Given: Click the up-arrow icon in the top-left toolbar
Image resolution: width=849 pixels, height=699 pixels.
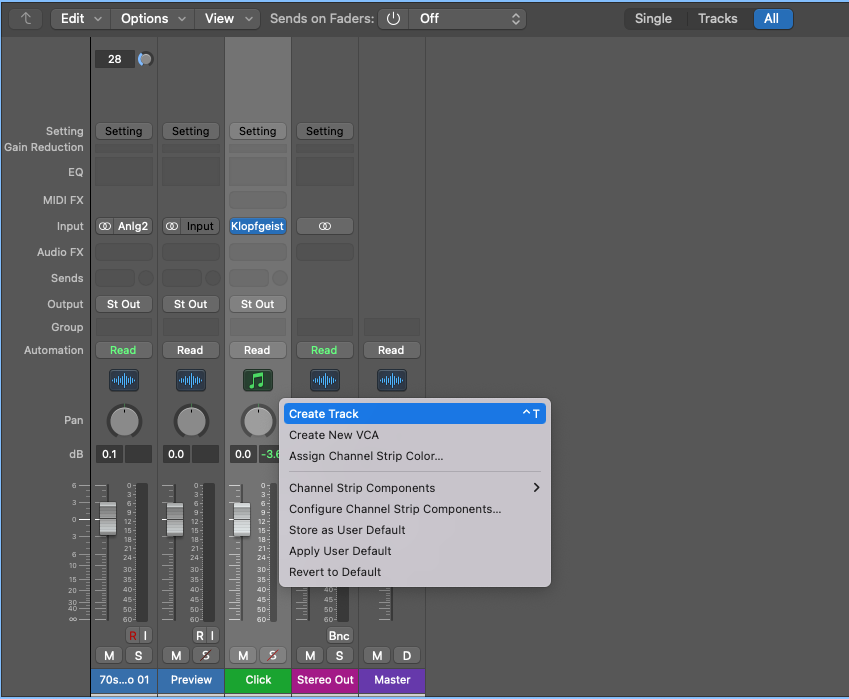Looking at the screenshot, I should tap(24, 18).
